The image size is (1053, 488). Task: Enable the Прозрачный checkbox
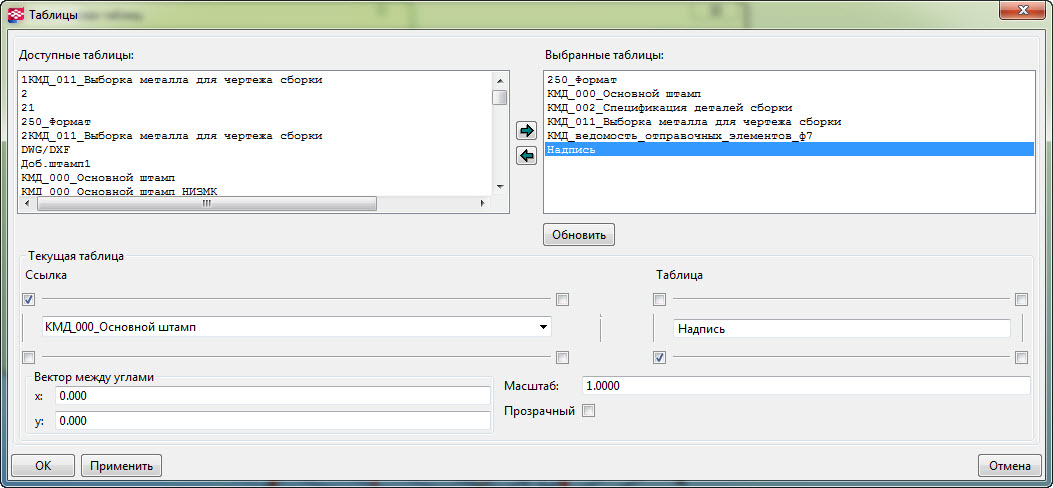589,411
